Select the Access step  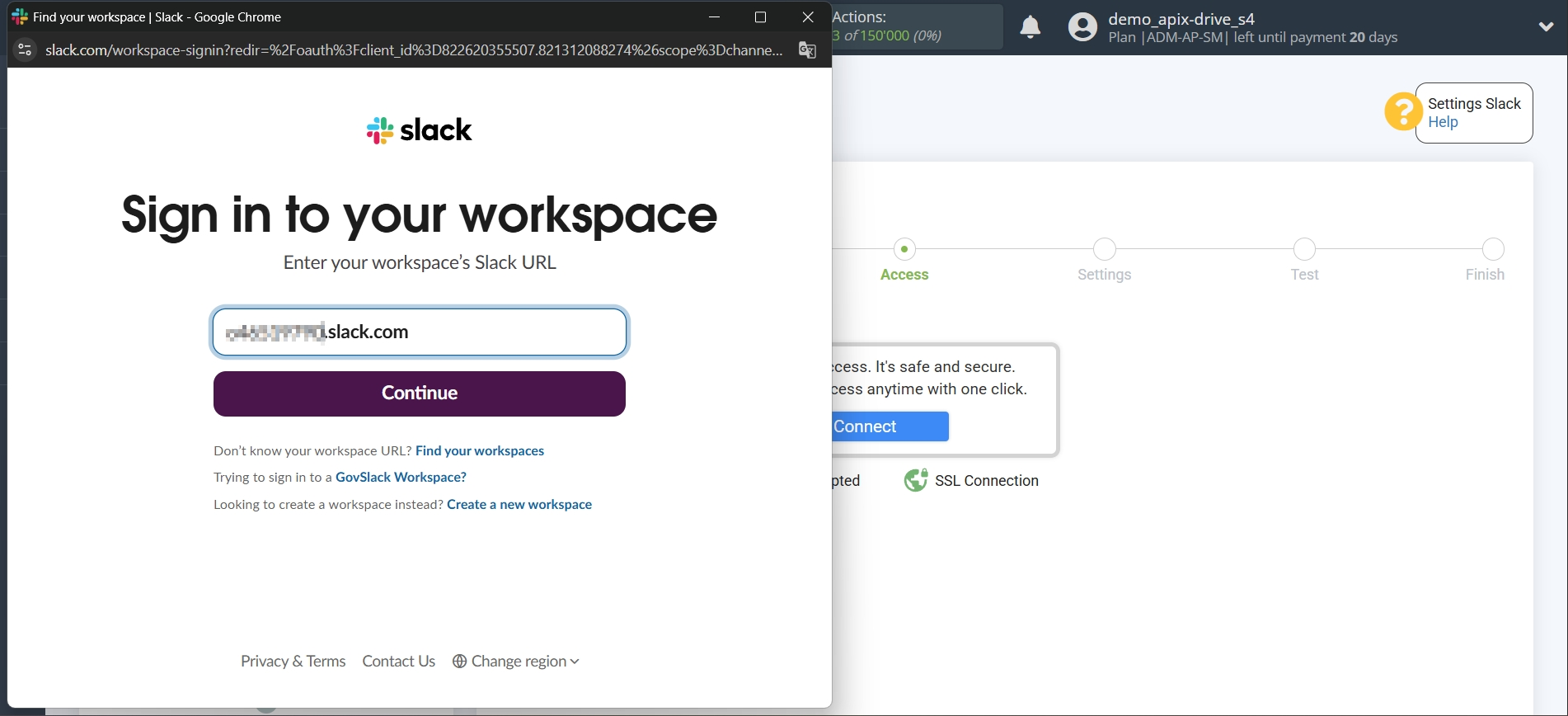coord(904,260)
